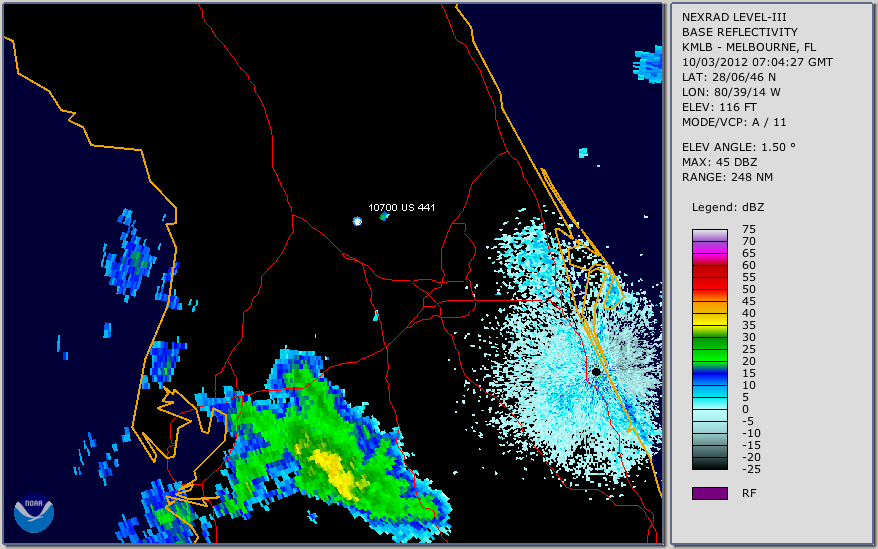Select the 'BASE REFLECTIVITY' text
Viewport: 878px width, 549px height.
point(740,32)
